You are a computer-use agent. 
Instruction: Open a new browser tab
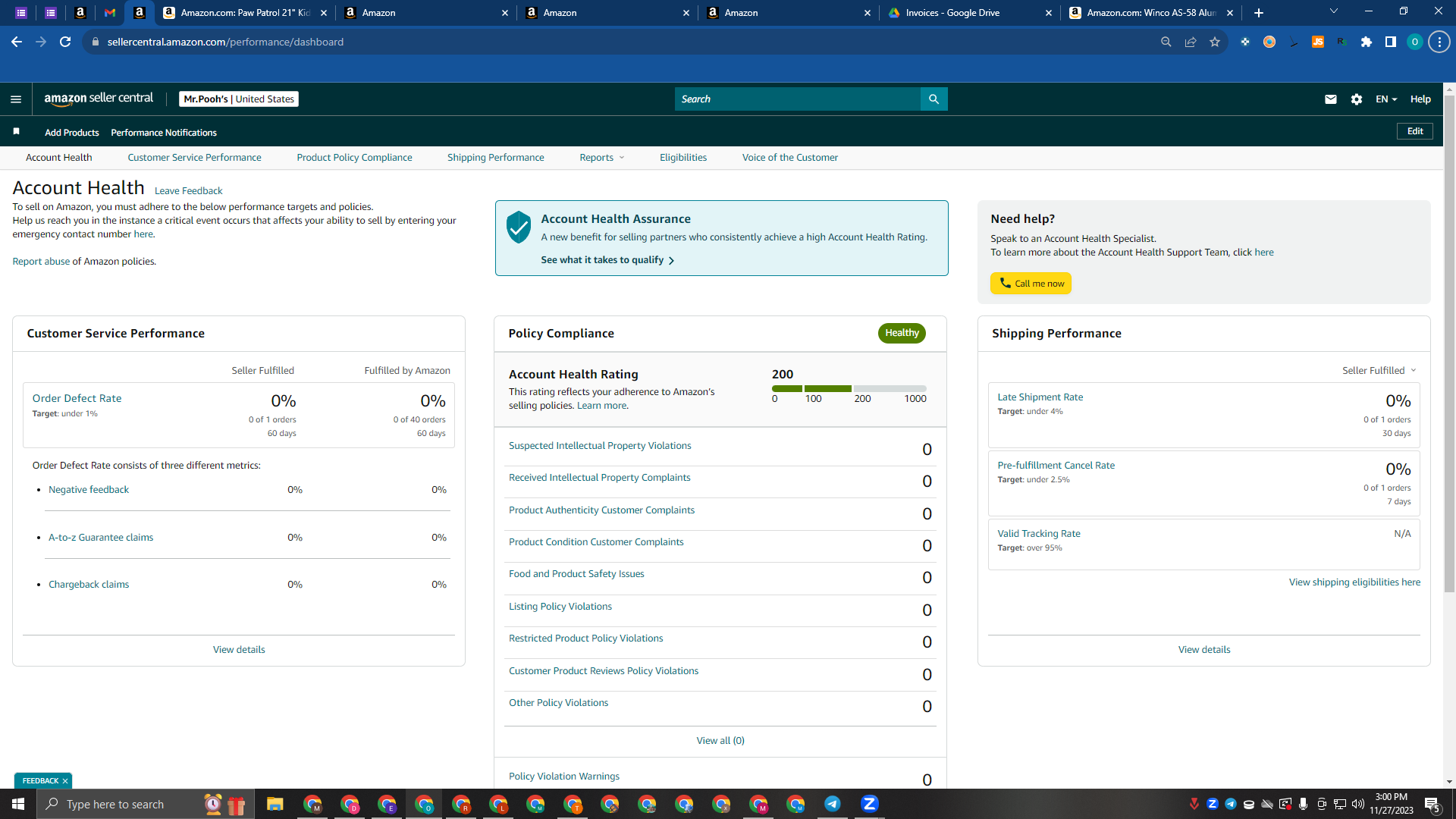point(1259,13)
